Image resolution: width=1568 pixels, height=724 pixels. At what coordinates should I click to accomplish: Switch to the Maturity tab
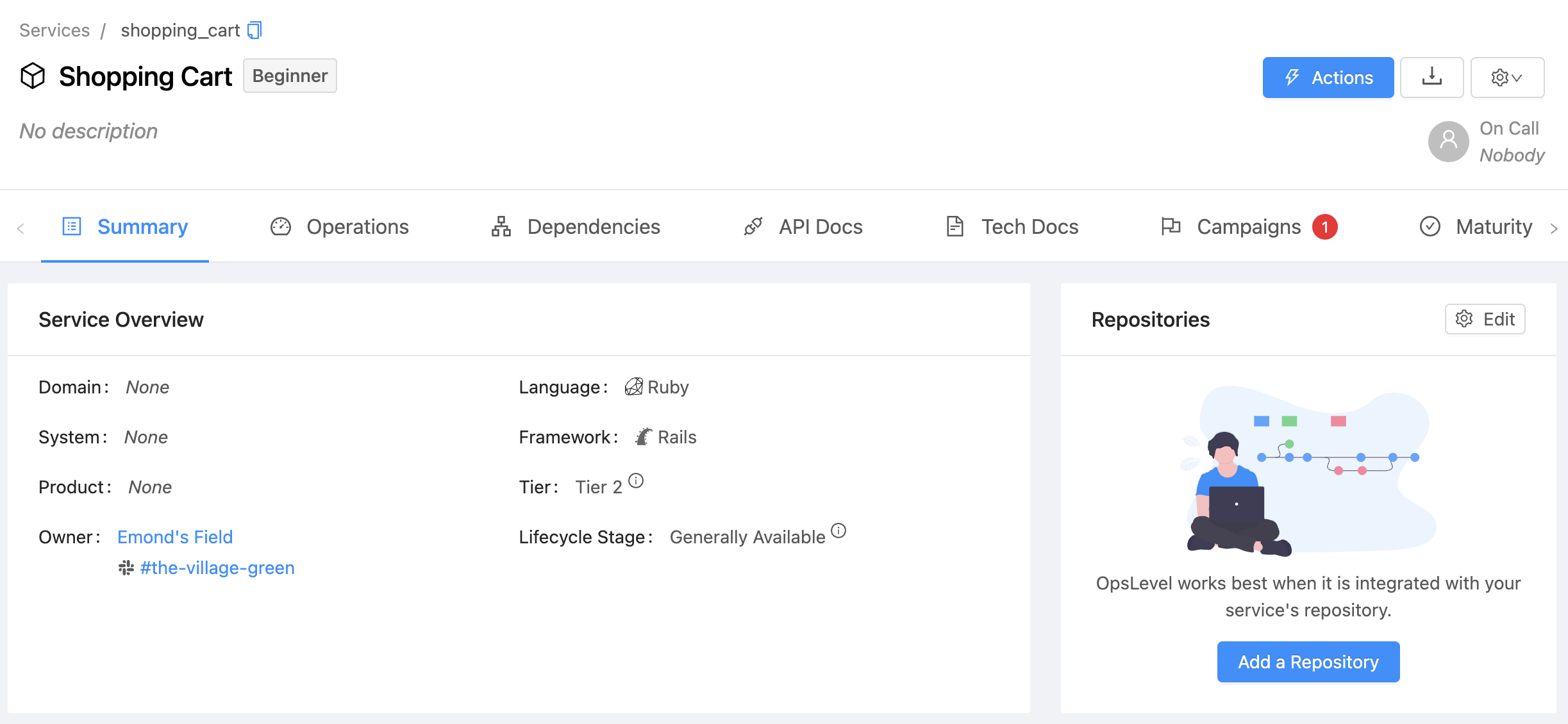(x=1476, y=227)
